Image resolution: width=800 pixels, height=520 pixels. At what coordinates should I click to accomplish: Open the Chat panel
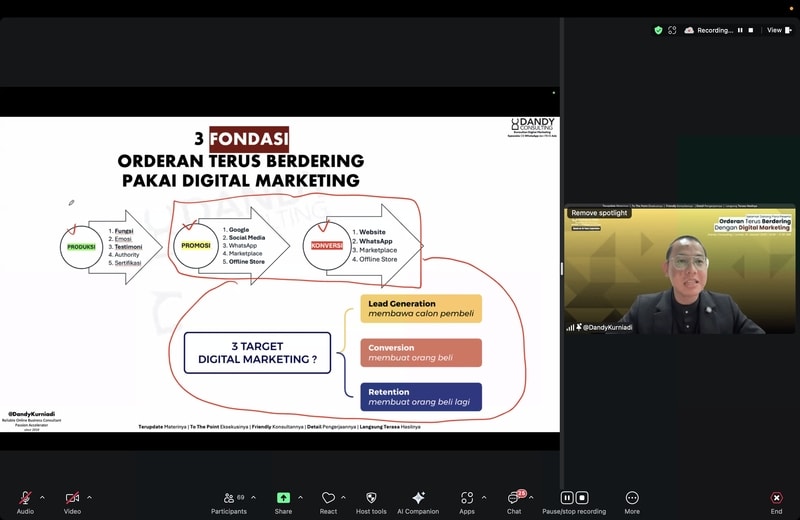click(513, 497)
